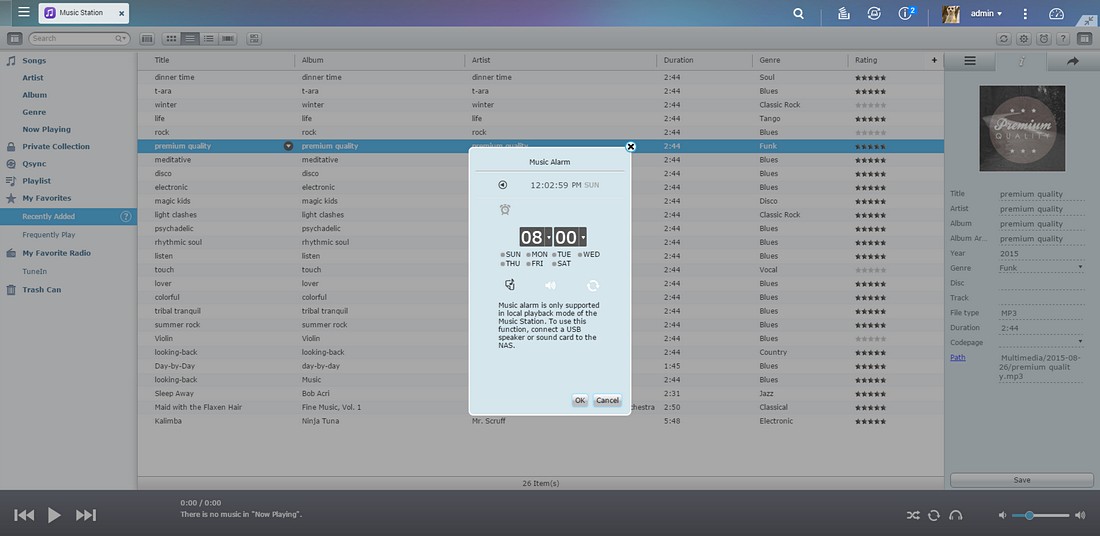This screenshot has width=1100, height=536.
Task: Enable SAT alarm day
Action: pos(562,264)
